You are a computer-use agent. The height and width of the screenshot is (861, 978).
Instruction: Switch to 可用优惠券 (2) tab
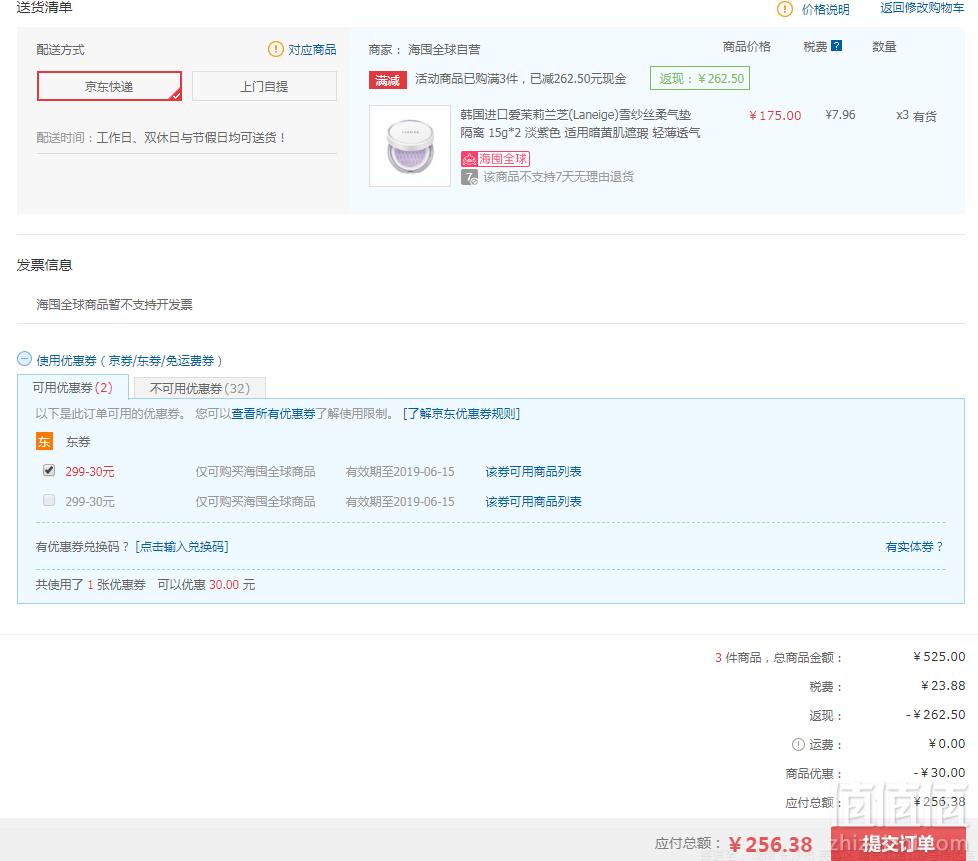[x=72, y=387]
